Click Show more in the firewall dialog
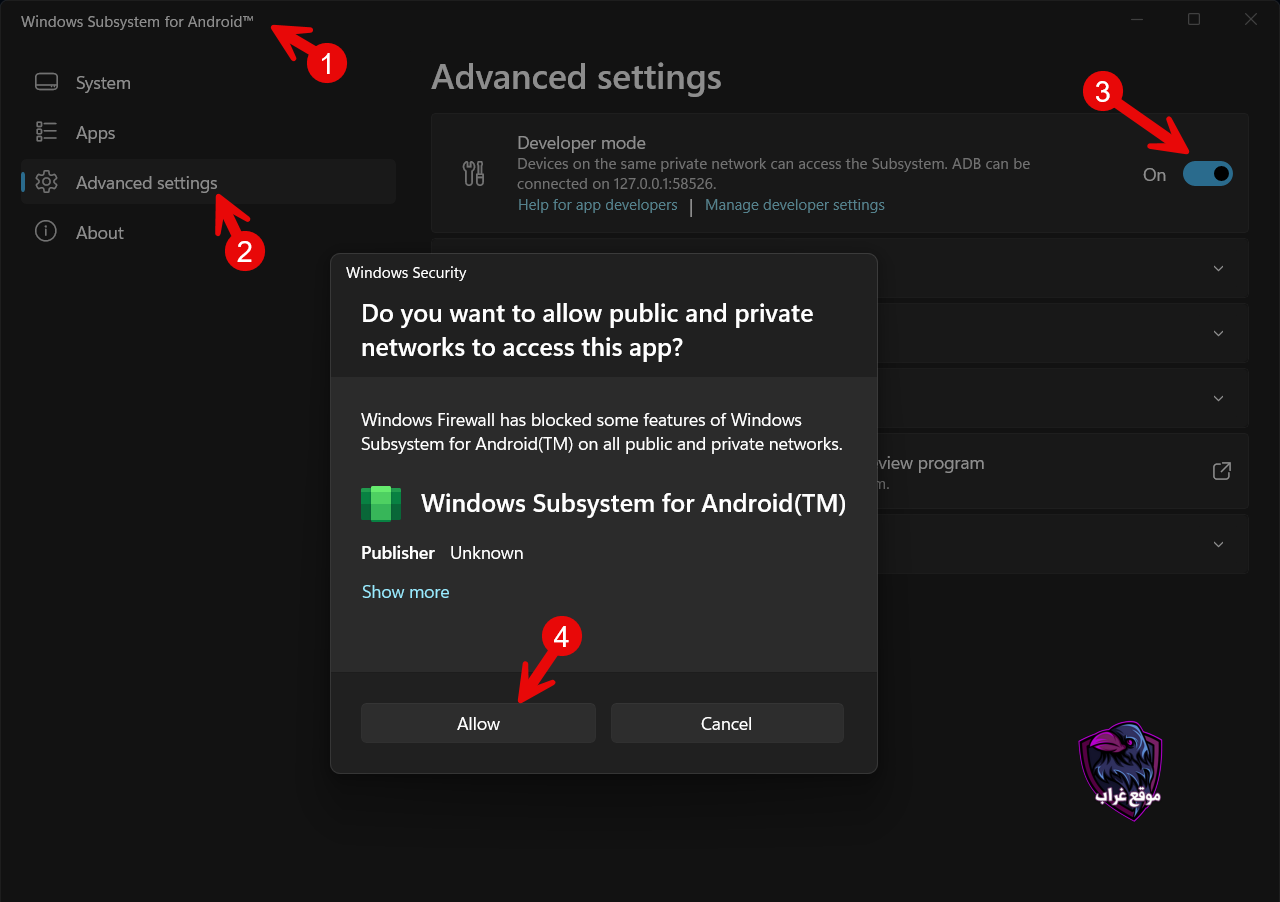The width and height of the screenshot is (1280, 902). coord(405,592)
